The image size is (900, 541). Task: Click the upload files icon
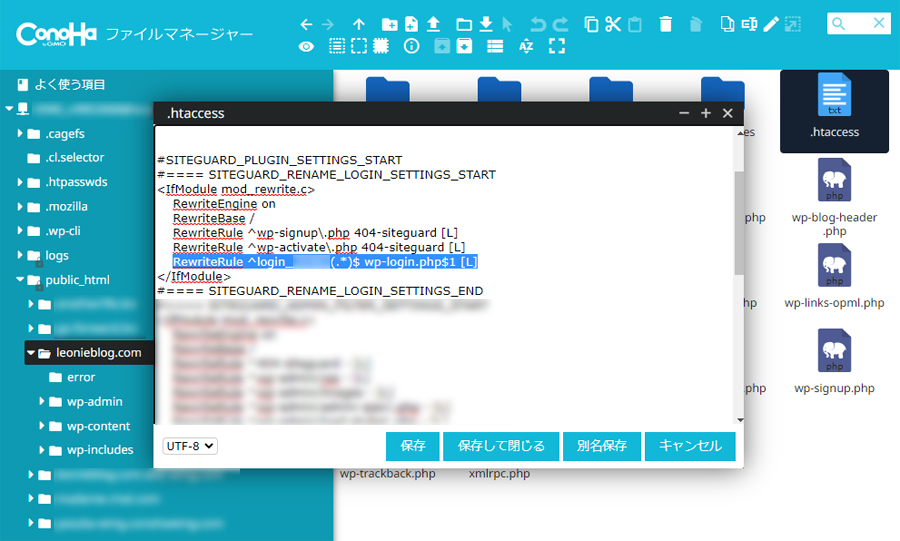(433, 24)
